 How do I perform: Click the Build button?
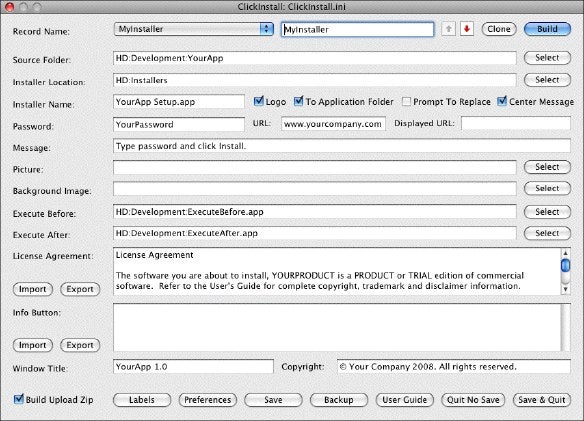click(x=547, y=29)
